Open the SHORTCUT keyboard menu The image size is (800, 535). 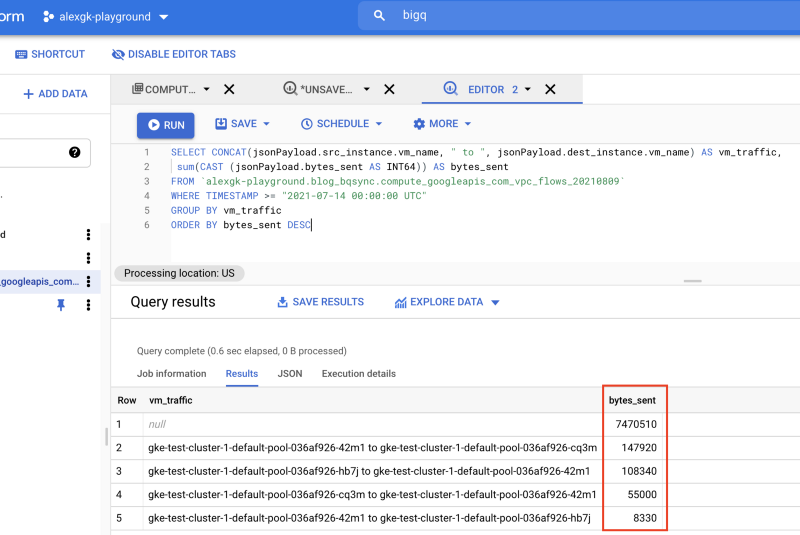[x=50, y=54]
